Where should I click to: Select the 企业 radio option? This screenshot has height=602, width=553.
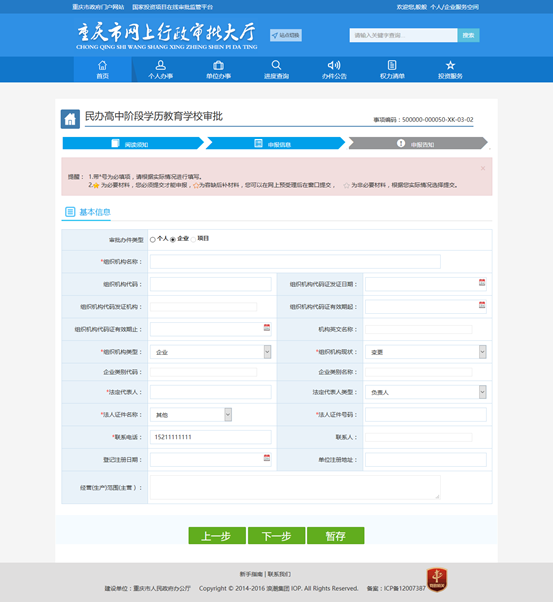tap(173, 240)
